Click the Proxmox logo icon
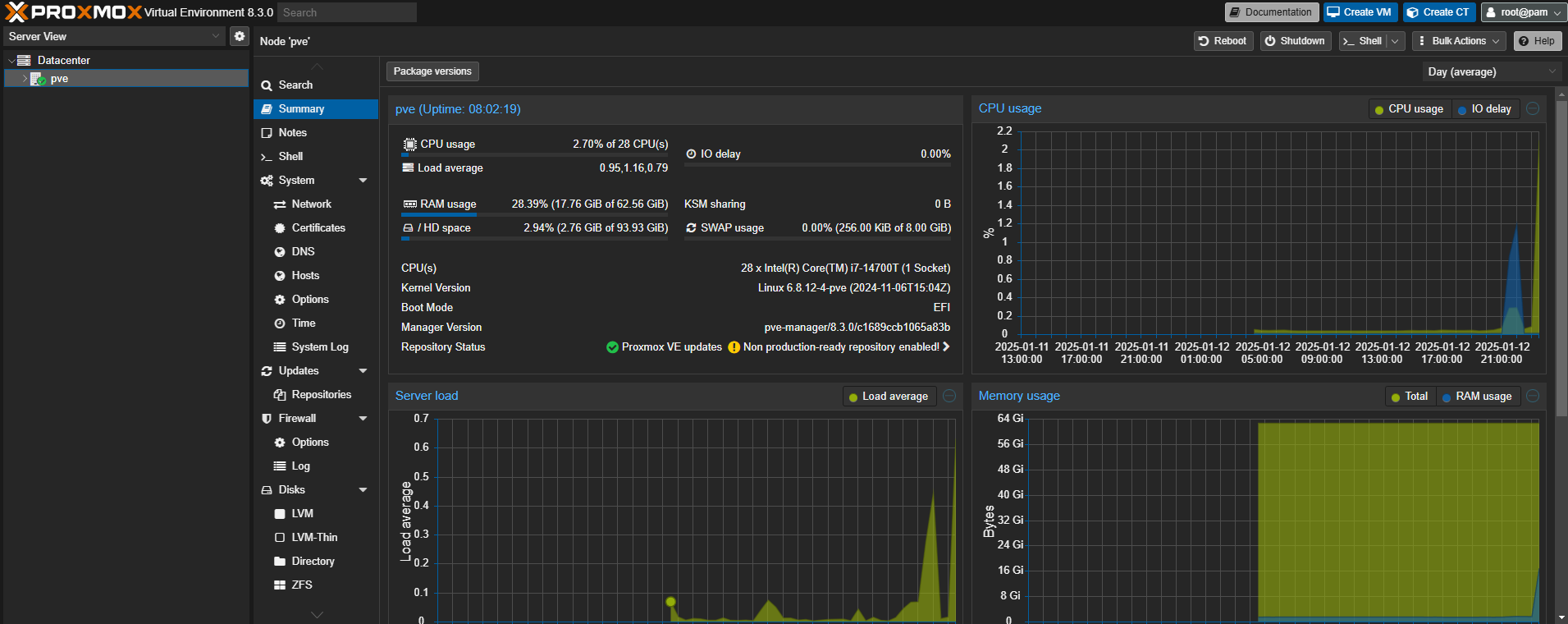Viewport: 1568px width, 624px height. pyautogui.click(x=16, y=12)
